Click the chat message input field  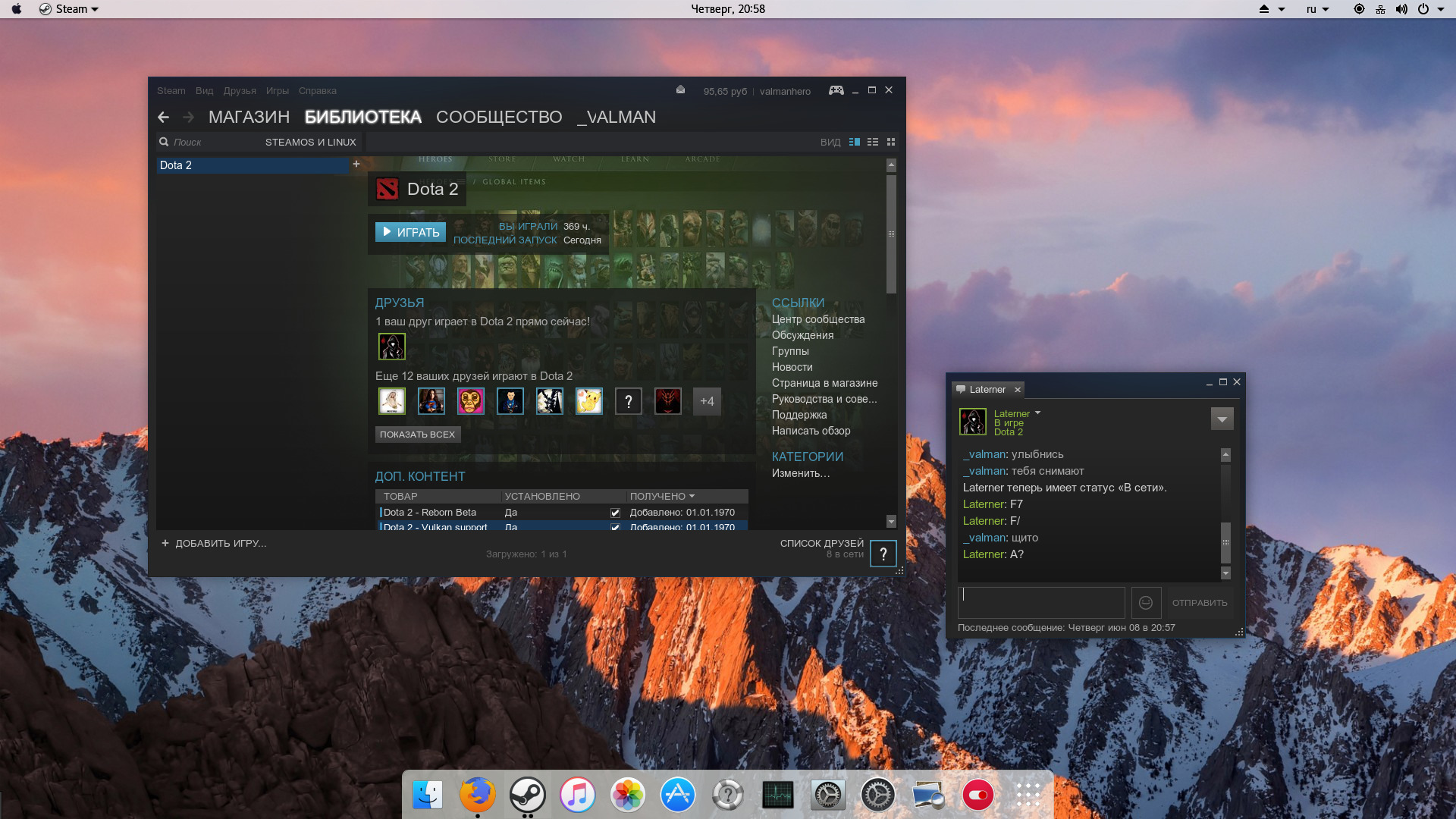click(x=1040, y=603)
